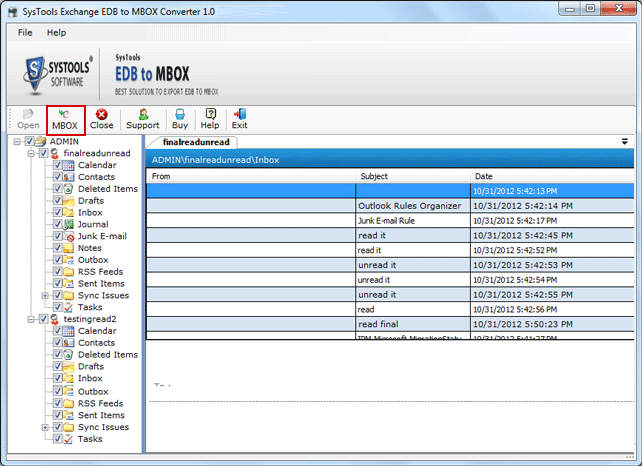642x466 pixels.
Task: Click the Exit toolbar icon
Action: [240, 114]
